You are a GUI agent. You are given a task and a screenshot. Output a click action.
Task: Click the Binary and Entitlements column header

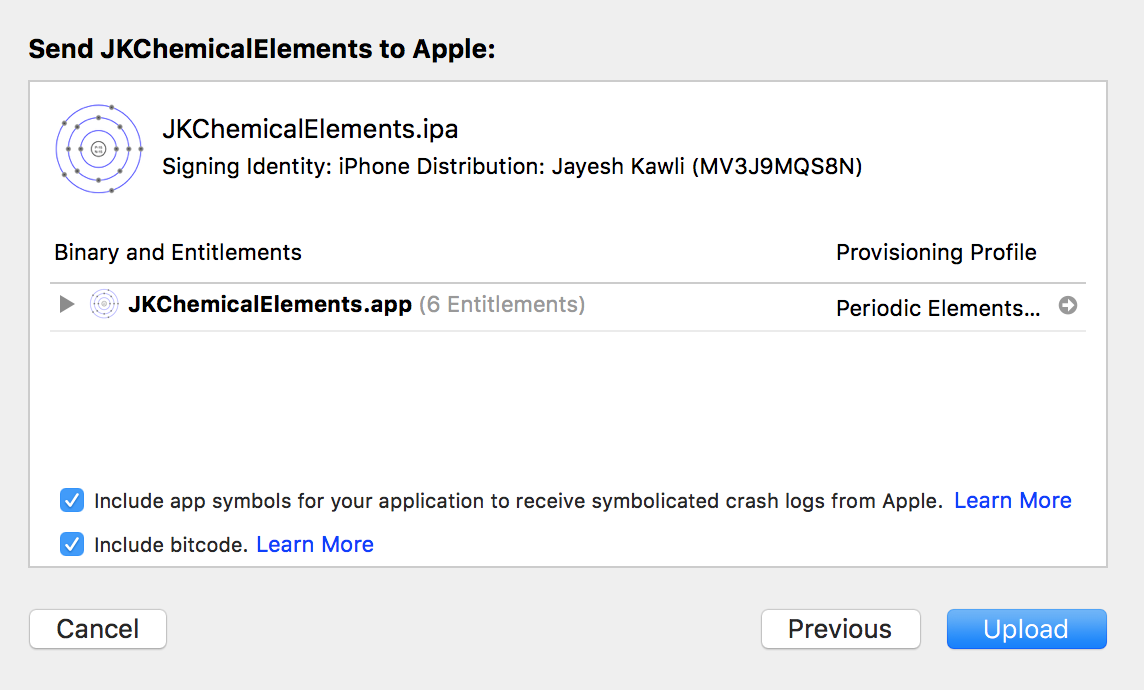point(178,252)
